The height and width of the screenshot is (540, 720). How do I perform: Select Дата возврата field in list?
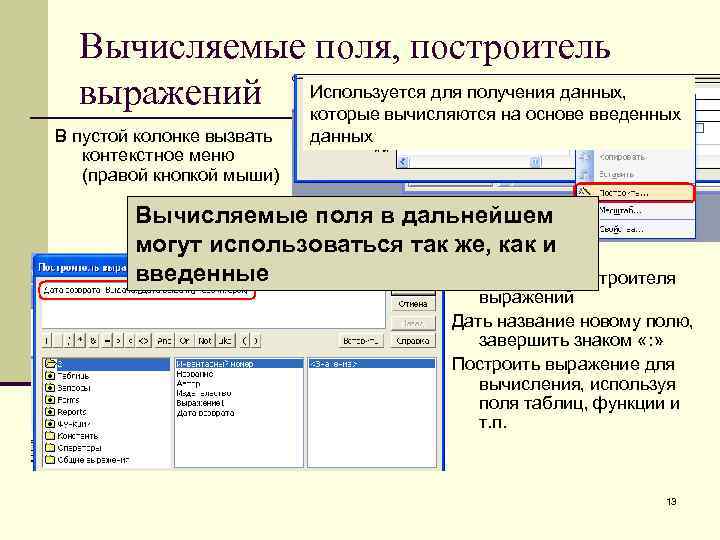click(x=205, y=413)
